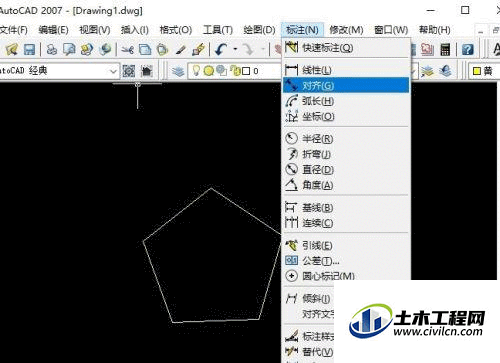
Task: Click the Markup Set Manager icon
Action: click(427, 49)
